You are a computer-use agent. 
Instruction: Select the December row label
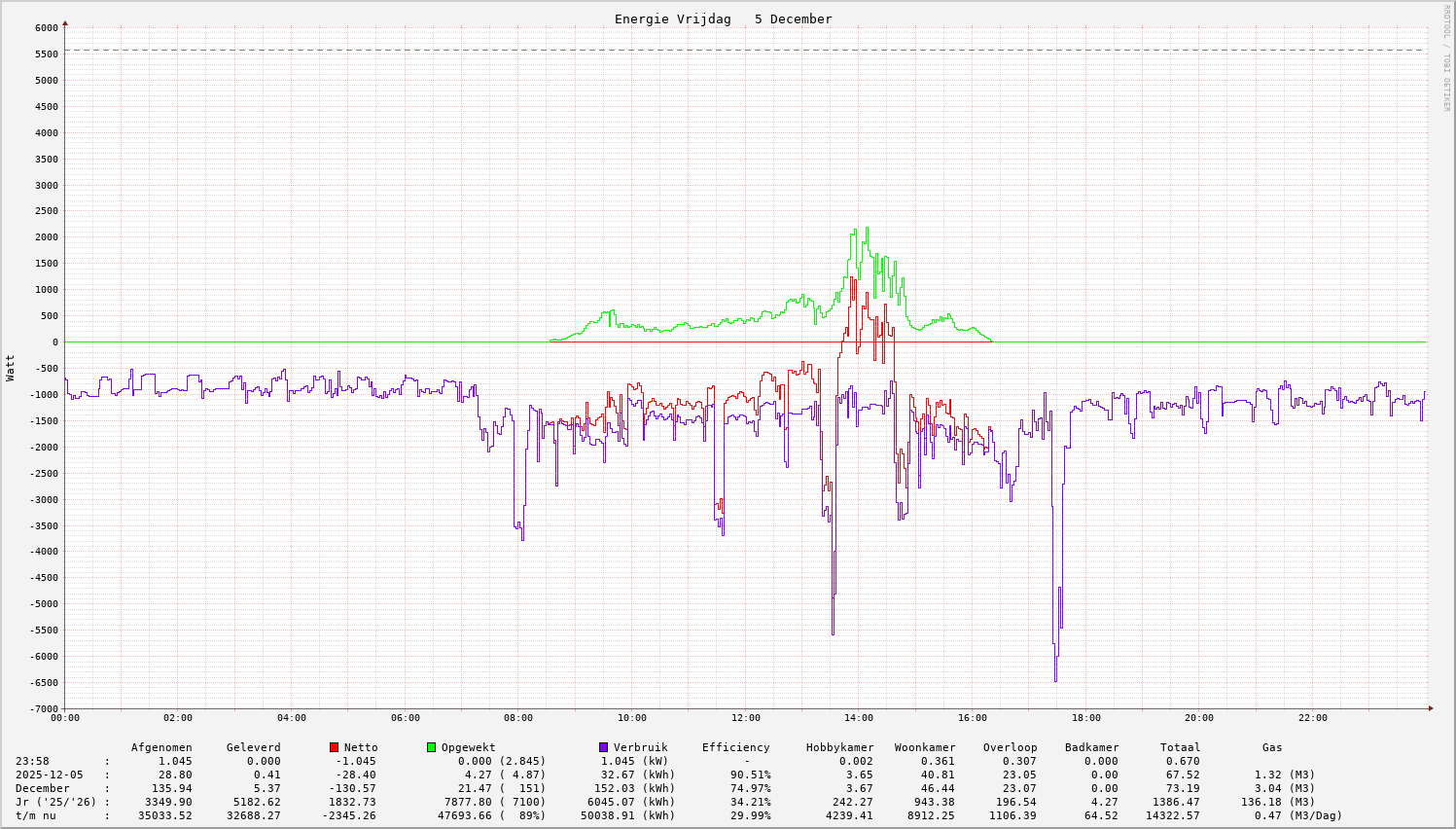pyautogui.click(x=42, y=788)
